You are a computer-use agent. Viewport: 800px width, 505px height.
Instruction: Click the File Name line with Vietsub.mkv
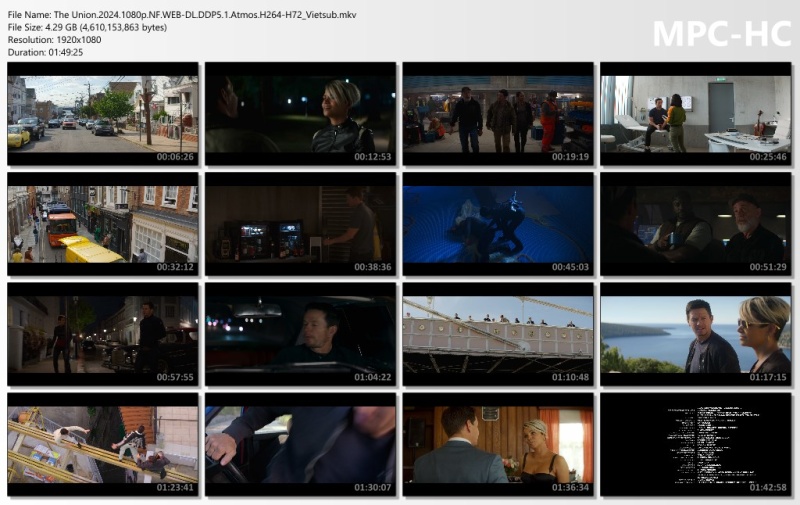tap(182, 15)
